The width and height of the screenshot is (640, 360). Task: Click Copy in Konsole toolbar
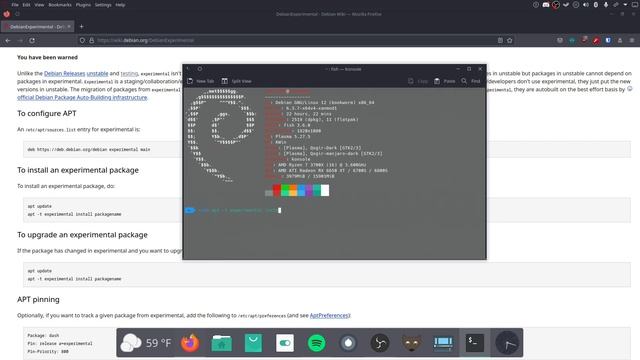click(x=418, y=81)
